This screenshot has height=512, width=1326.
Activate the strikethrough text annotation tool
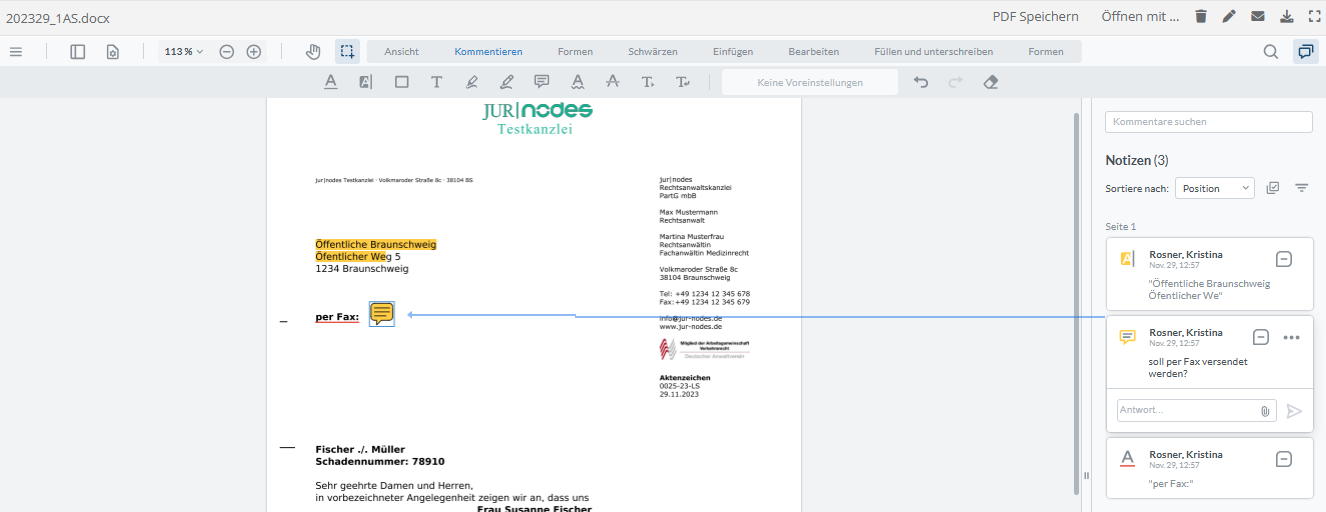pos(612,82)
